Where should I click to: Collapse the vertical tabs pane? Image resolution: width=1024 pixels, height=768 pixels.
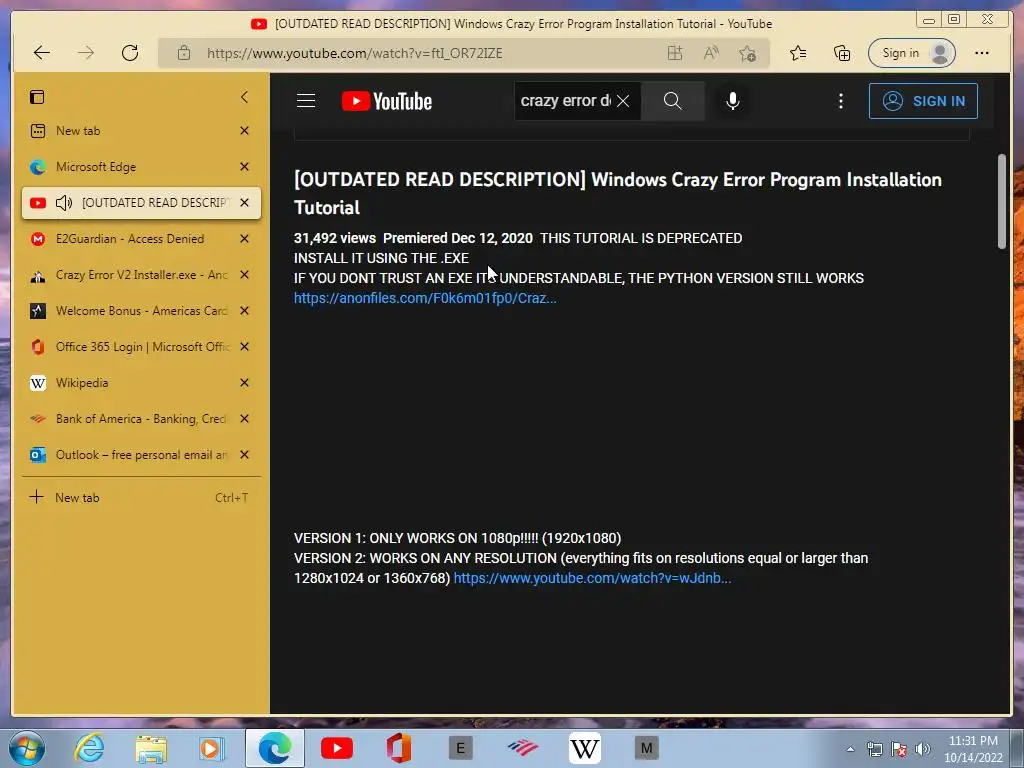[x=244, y=97]
